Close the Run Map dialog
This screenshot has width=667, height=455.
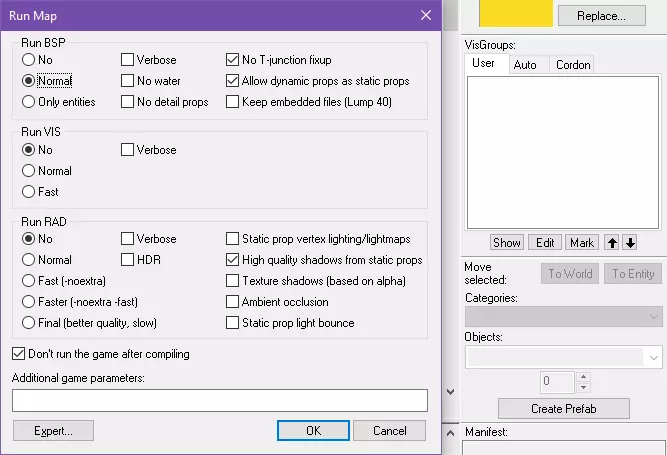[x=426, y=15]
